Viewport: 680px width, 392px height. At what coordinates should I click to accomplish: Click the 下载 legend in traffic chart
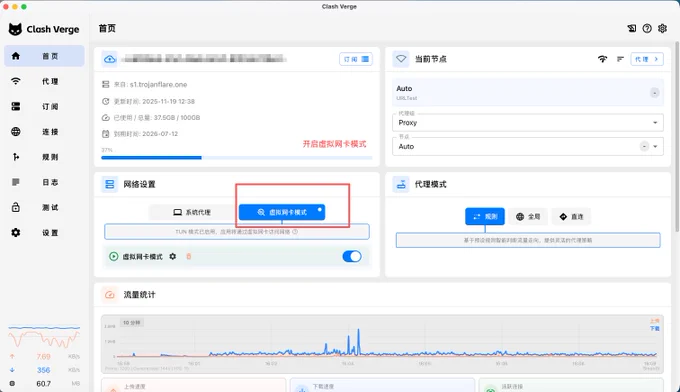(x=654, y=329)
